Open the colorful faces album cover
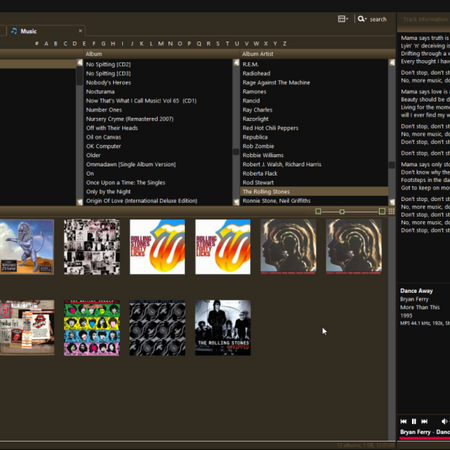Image resolution: width=450 pixels, height=450 pixels. (92, 328)
